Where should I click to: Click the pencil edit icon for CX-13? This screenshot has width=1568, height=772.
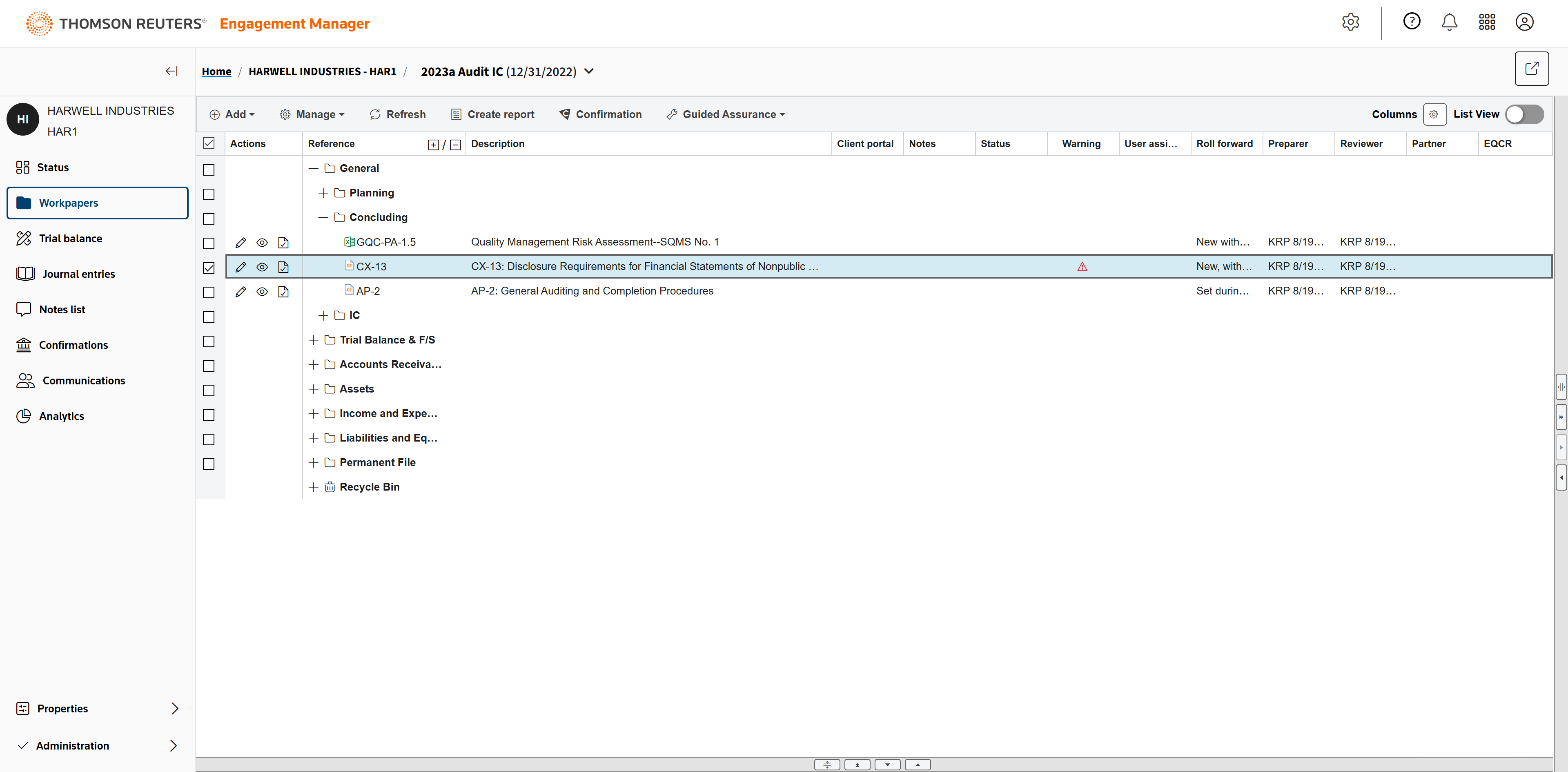[241, 267]
